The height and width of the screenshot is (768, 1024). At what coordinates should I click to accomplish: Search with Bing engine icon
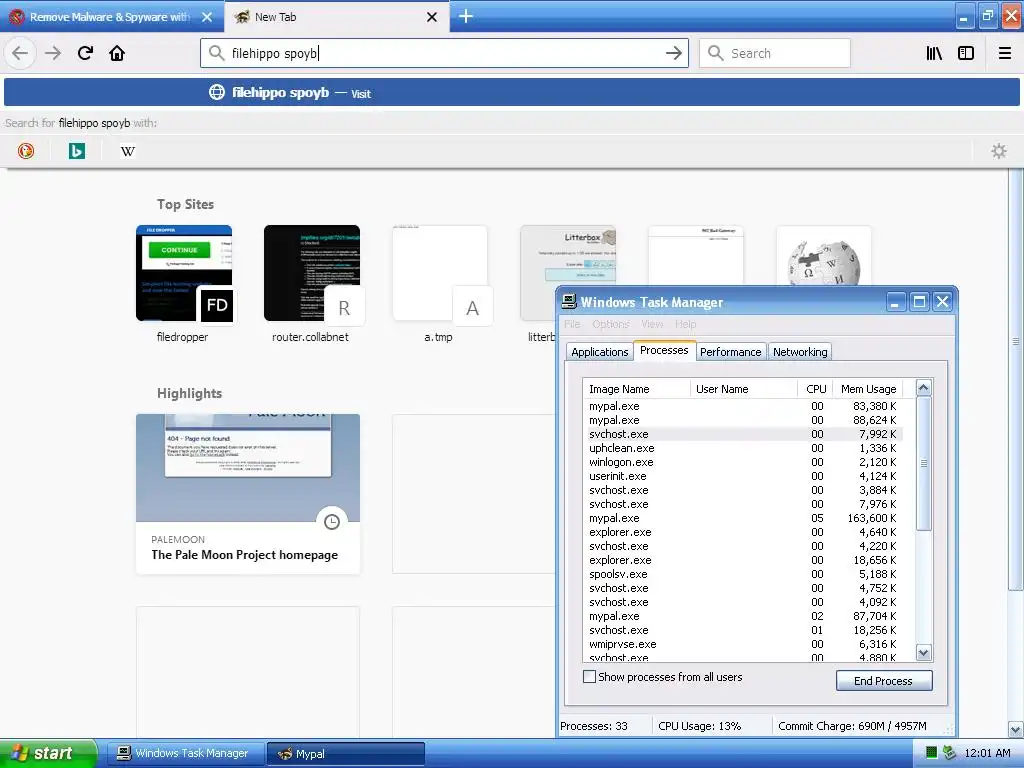click(76, 151)
